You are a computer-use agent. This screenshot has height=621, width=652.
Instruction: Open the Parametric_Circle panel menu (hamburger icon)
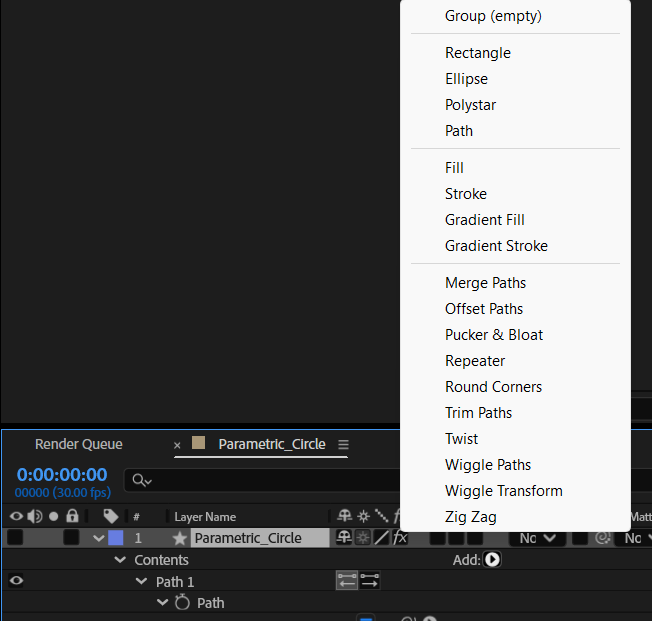coord(343,445)
